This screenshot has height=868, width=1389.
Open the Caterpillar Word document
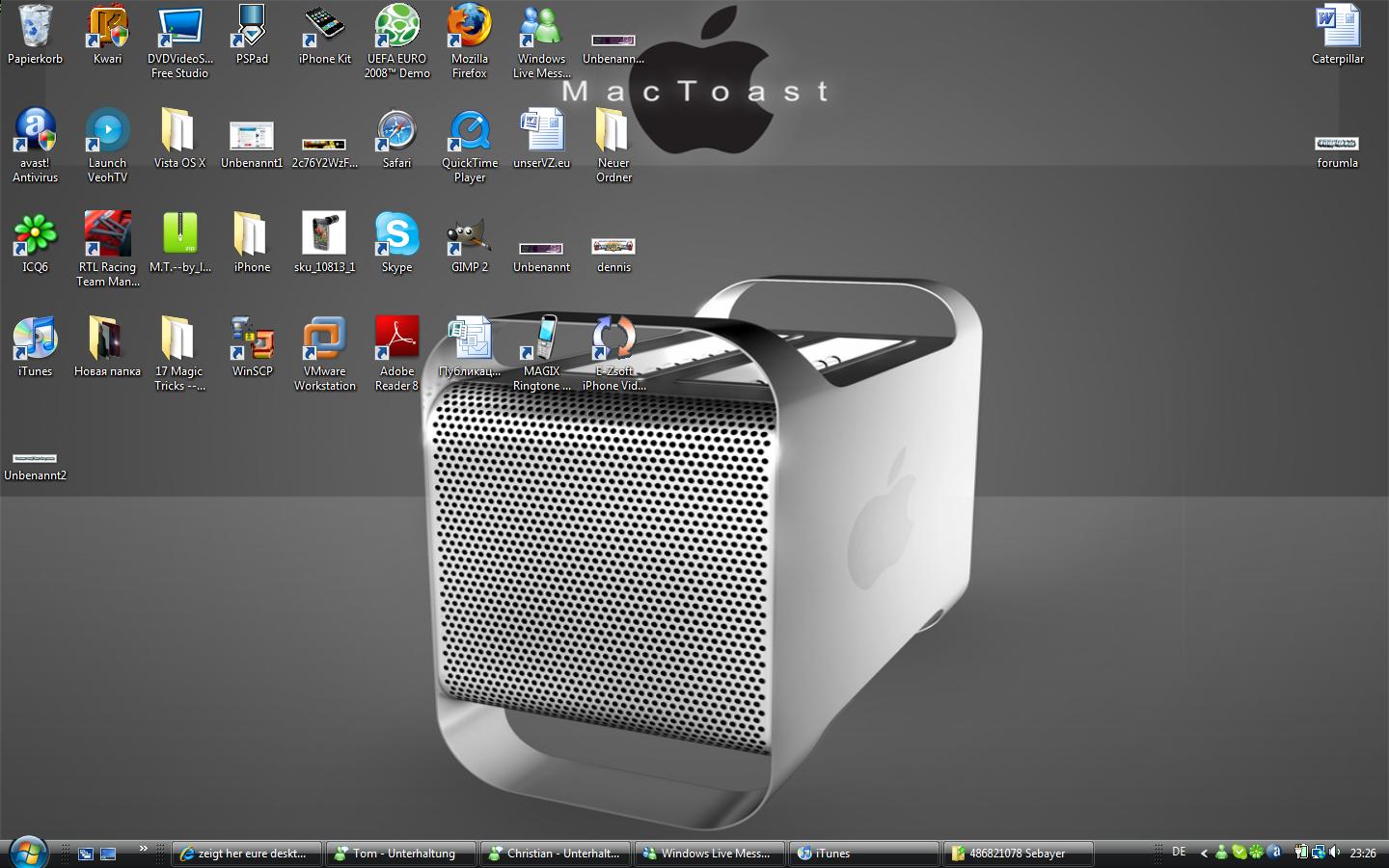(1337, 28)
